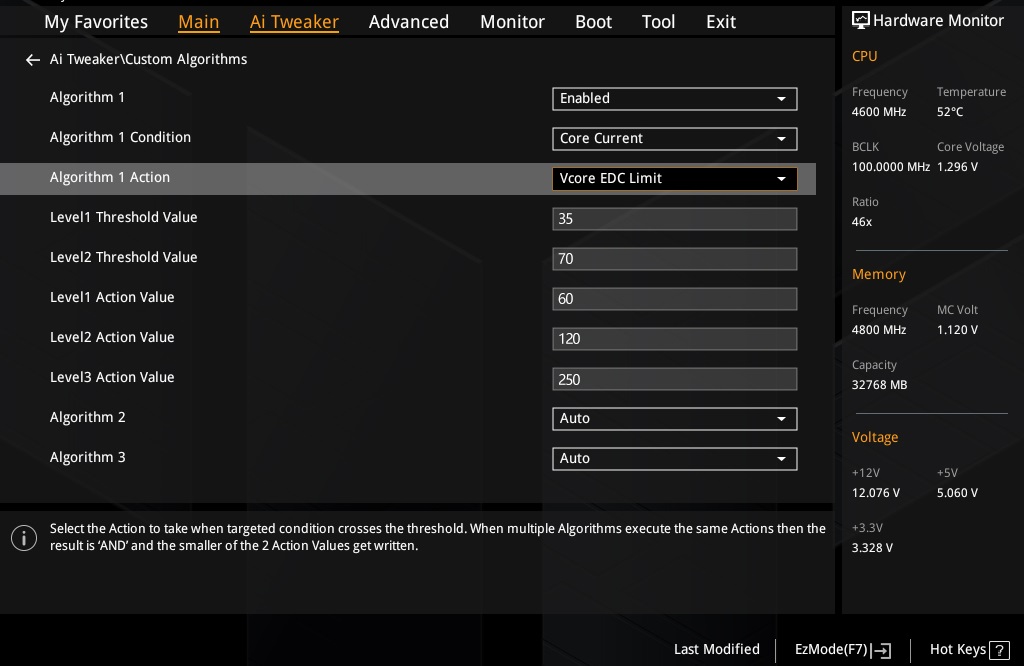Open the Algorithm 1 Condition dropdown
This screenshot has height=666, width=1024.
click(675, 138)
